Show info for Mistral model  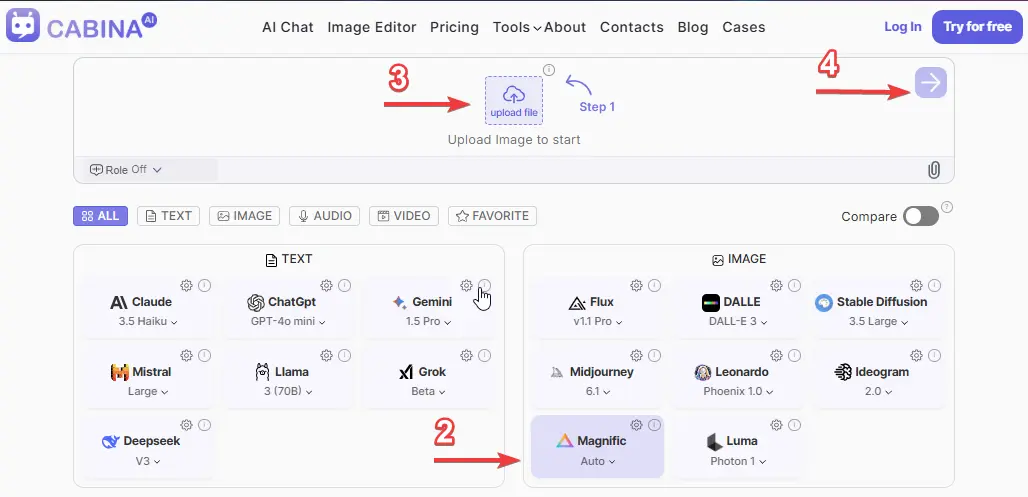(205, 355)
